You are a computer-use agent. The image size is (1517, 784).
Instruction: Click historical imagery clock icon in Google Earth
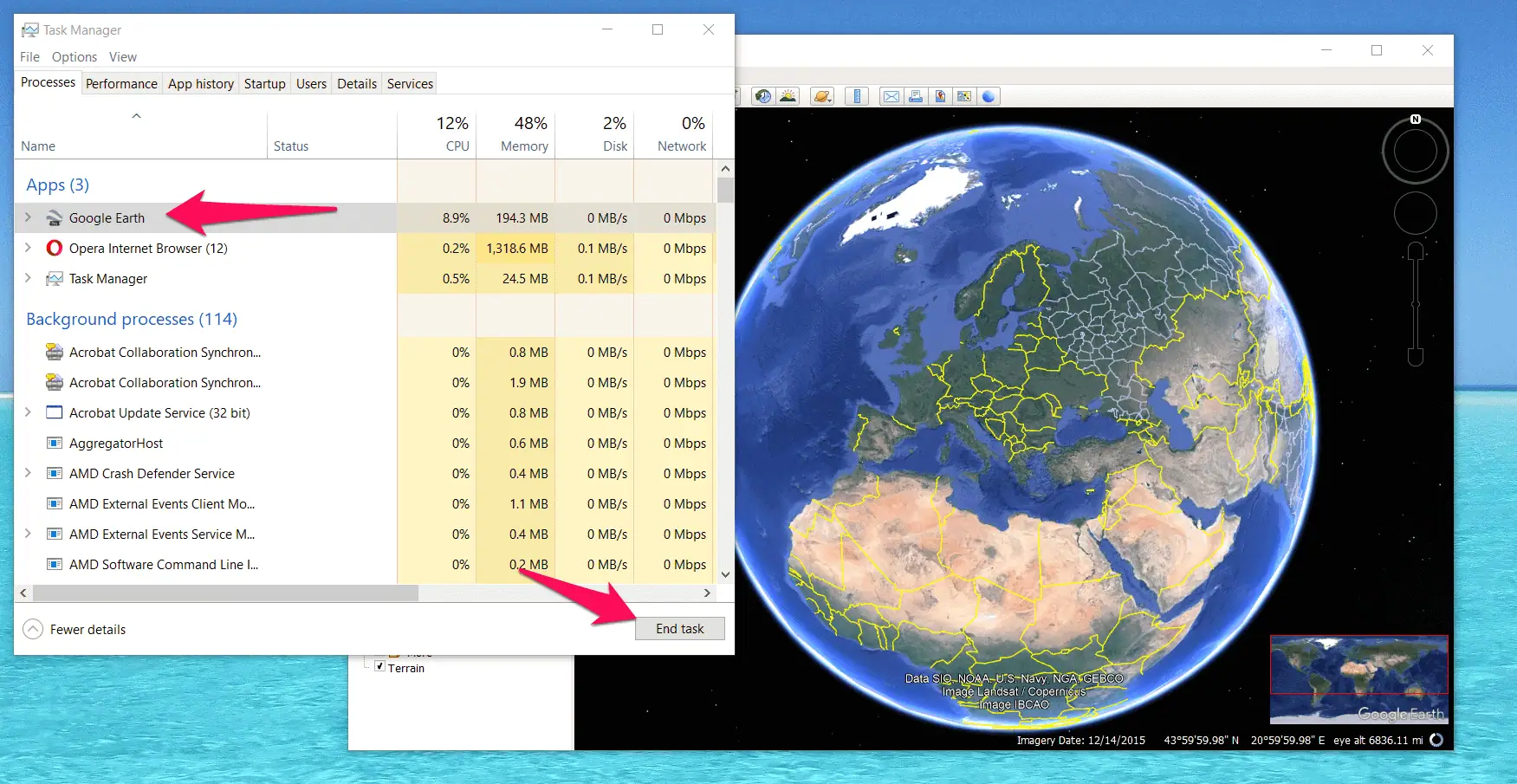click(763, 96)
